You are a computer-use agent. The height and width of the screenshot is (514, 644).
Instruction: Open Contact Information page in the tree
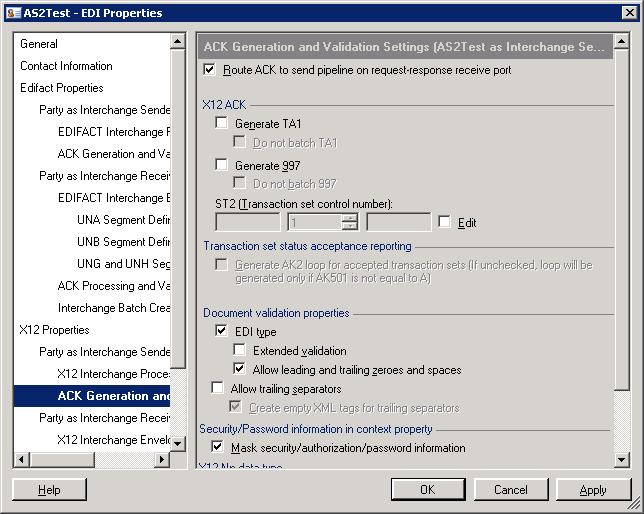pos(66,66)
